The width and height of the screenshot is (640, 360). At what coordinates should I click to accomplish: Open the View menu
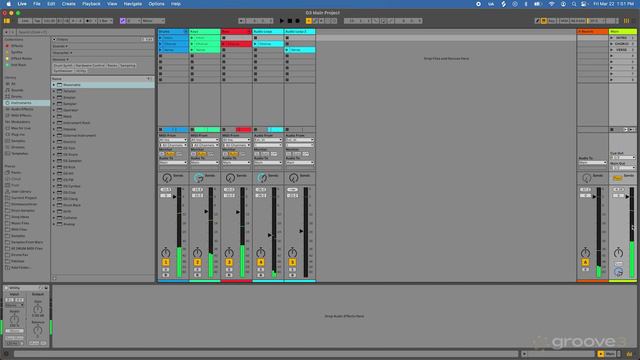[x=112, y=4]
